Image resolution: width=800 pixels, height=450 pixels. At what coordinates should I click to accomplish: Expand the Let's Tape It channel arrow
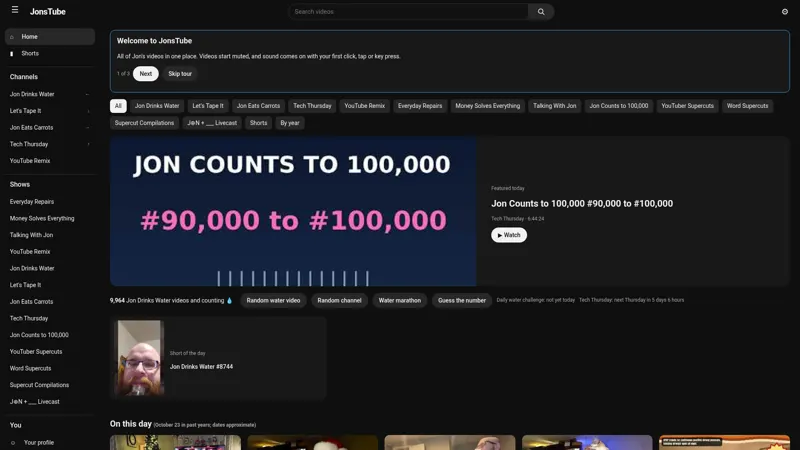88,111
